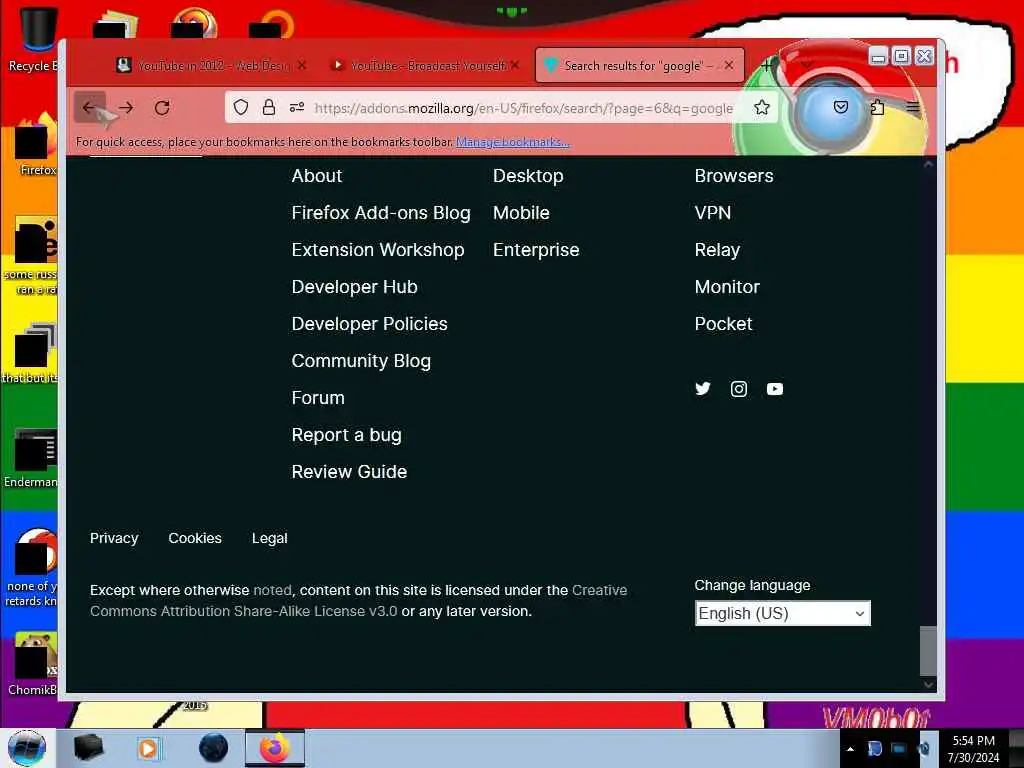Click the address bar URL field
Image resolution: width=1024 pixels, height=768 pixels.
click(522, 108)
